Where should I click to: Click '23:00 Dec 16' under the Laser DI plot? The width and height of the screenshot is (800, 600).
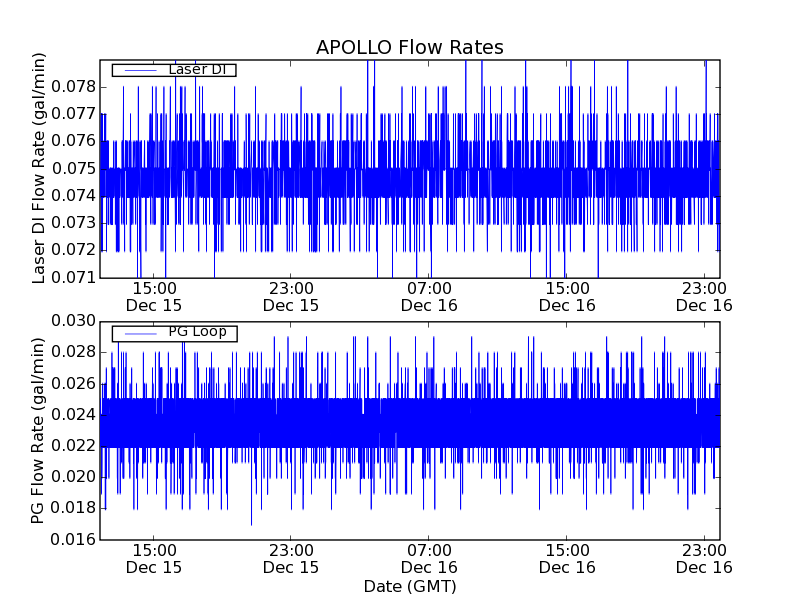coord(704,297)
